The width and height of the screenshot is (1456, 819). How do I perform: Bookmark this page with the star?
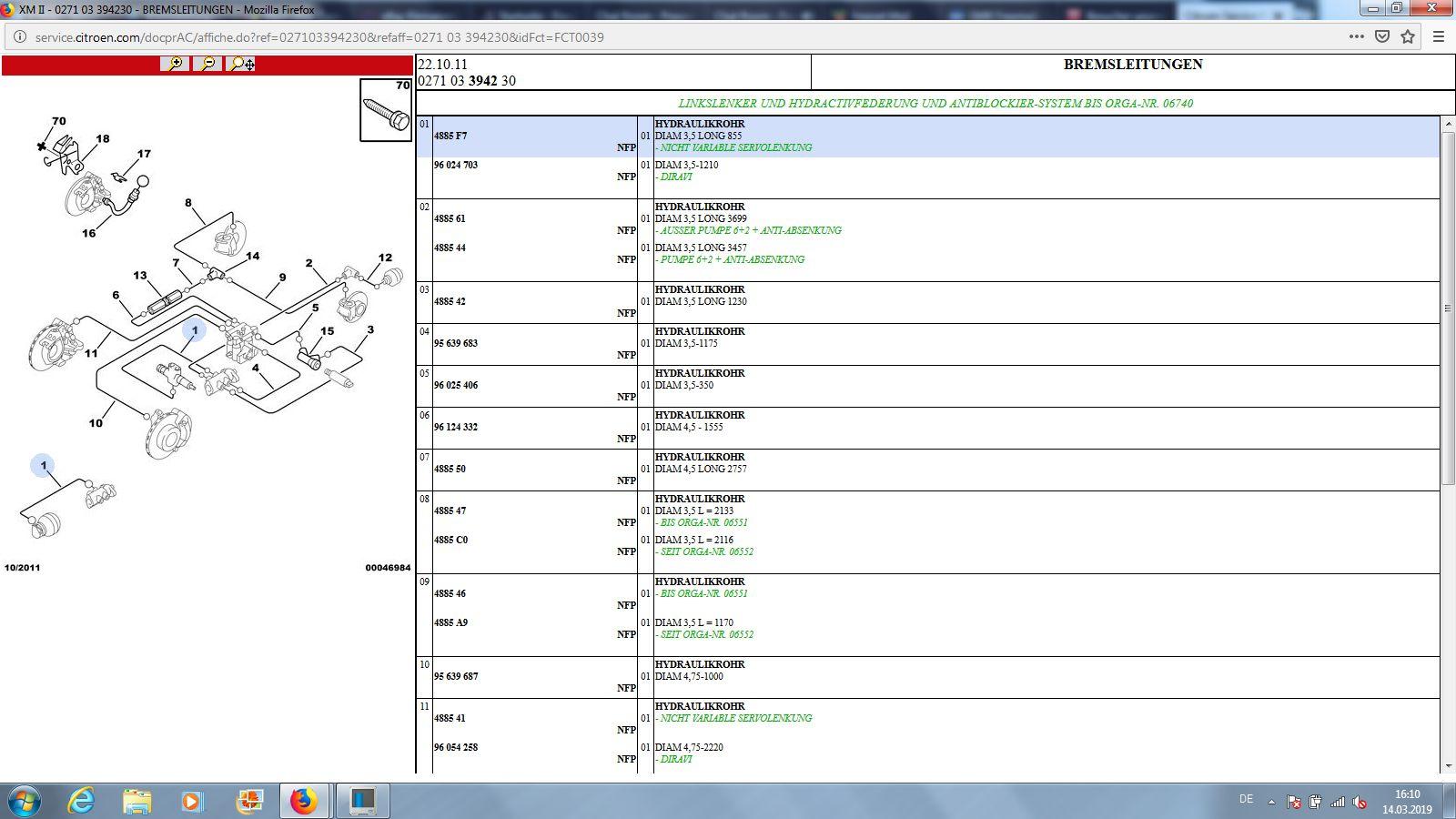pos(1408,37)
